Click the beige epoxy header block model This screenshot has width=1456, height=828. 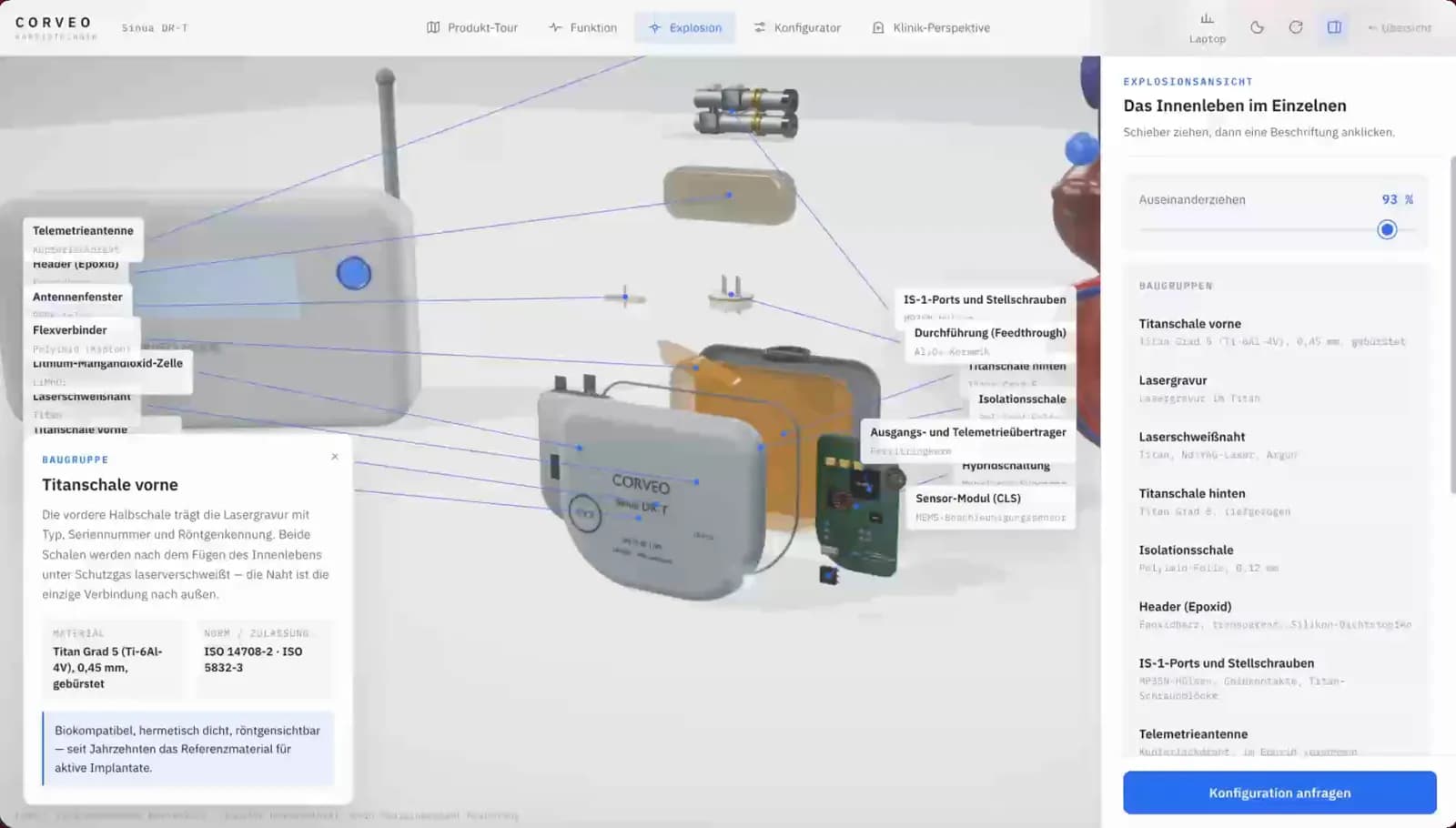tap(730, 195)
